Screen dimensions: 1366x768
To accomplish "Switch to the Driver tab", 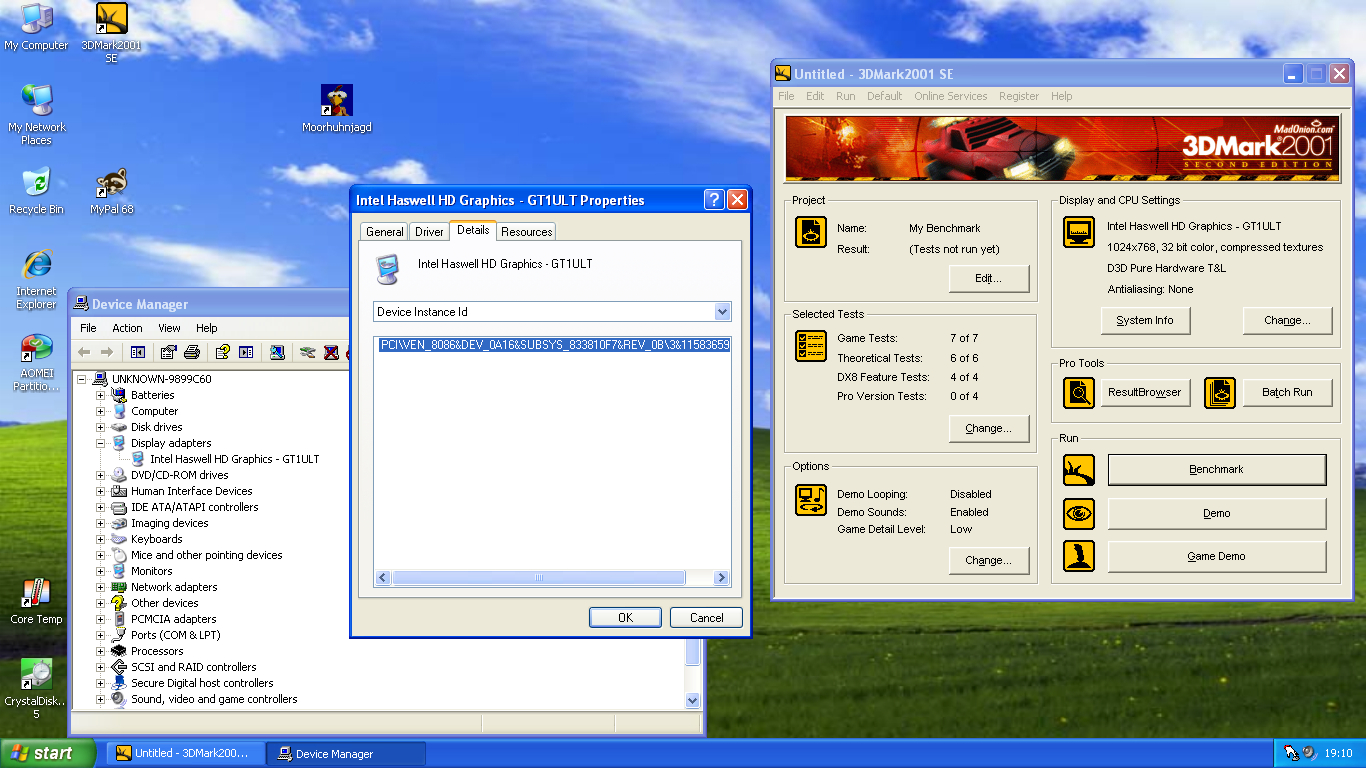I will click(x=430, y=232).
